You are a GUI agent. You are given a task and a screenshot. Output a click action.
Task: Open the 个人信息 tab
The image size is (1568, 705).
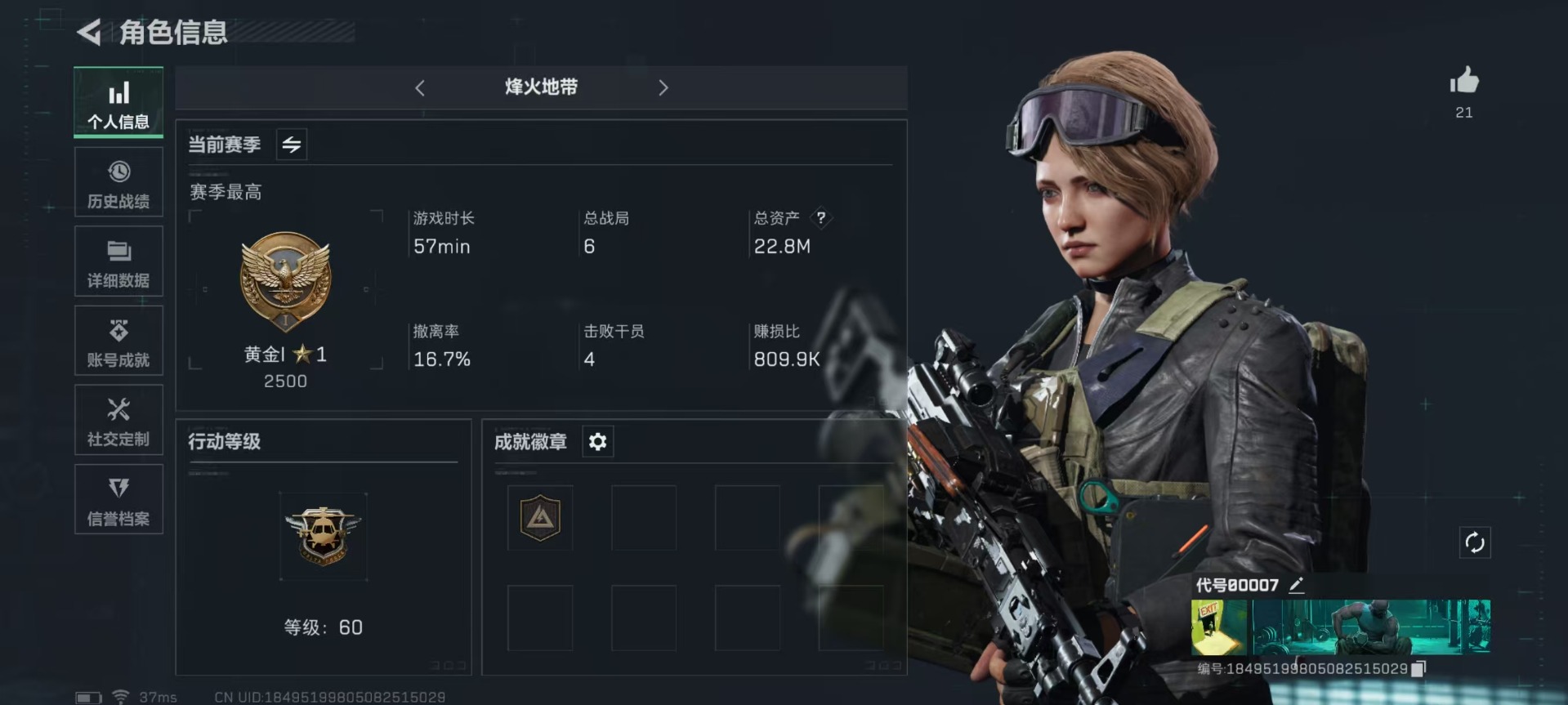[x=118, y=102]
